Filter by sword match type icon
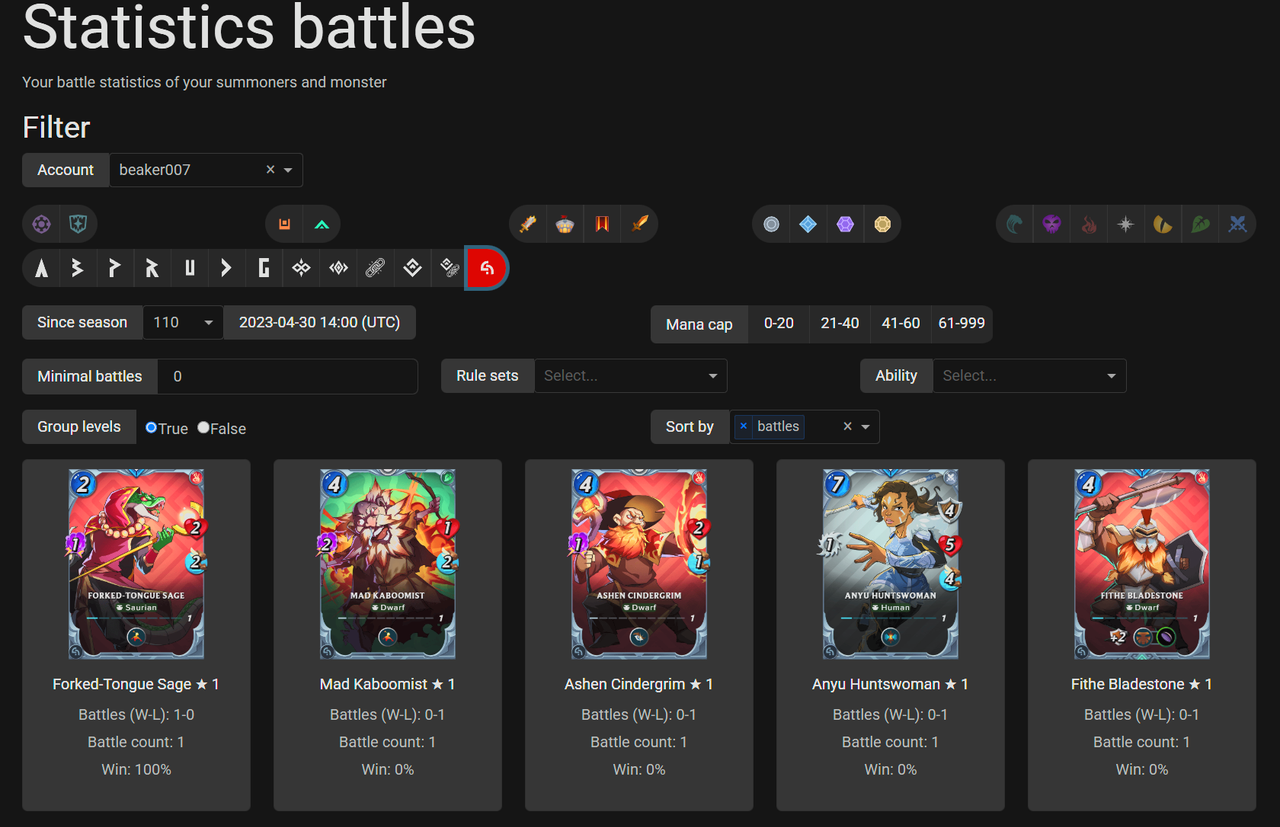This screenshot has width=1280, height=827. [528, 224]
